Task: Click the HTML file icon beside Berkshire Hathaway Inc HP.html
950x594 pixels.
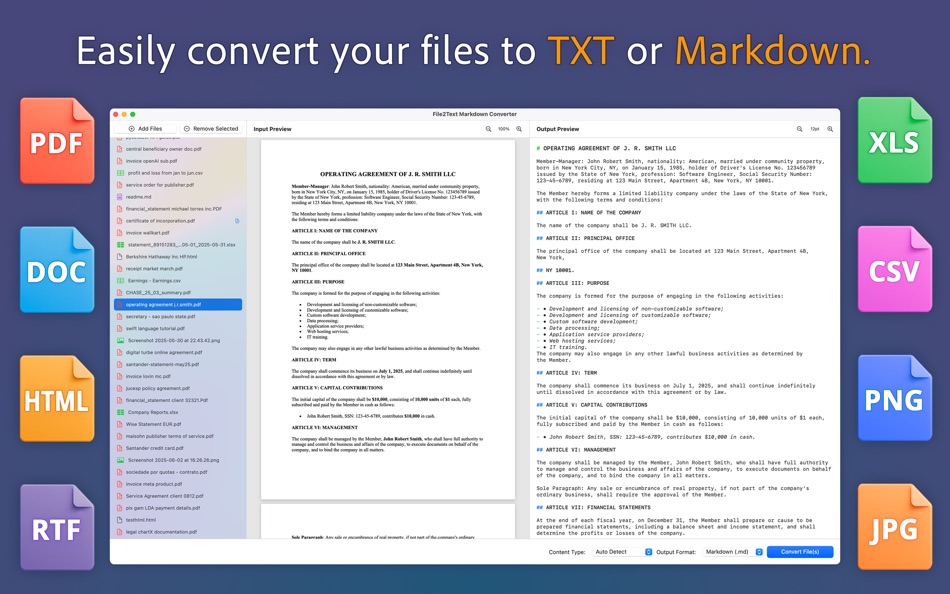Action: pyautogui.click(x=120, y=257)
